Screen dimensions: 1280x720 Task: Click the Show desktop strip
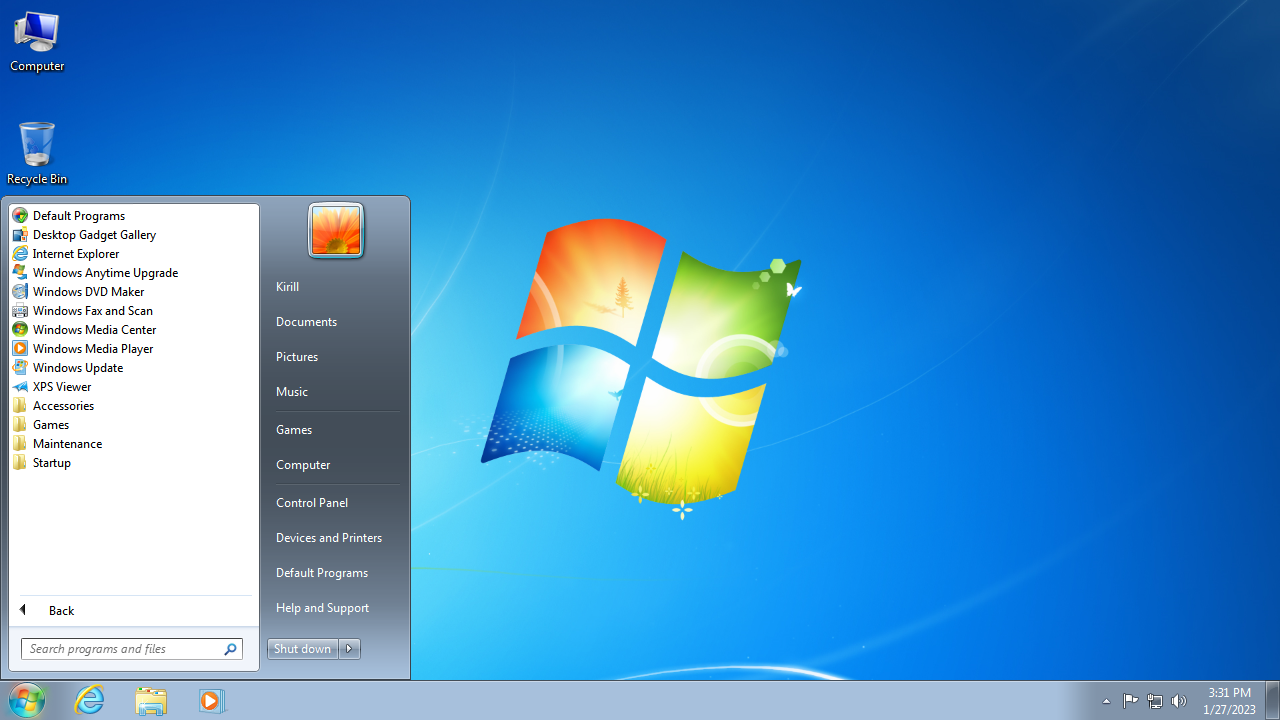pos(1273,700)
